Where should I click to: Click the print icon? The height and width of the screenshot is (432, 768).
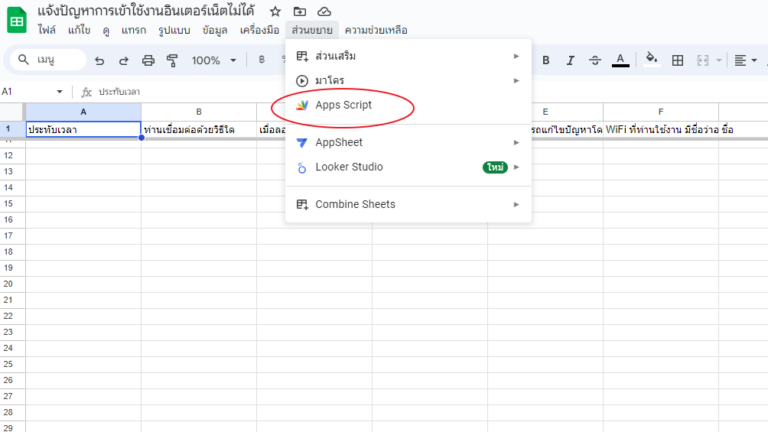click(x=149, y=61)
